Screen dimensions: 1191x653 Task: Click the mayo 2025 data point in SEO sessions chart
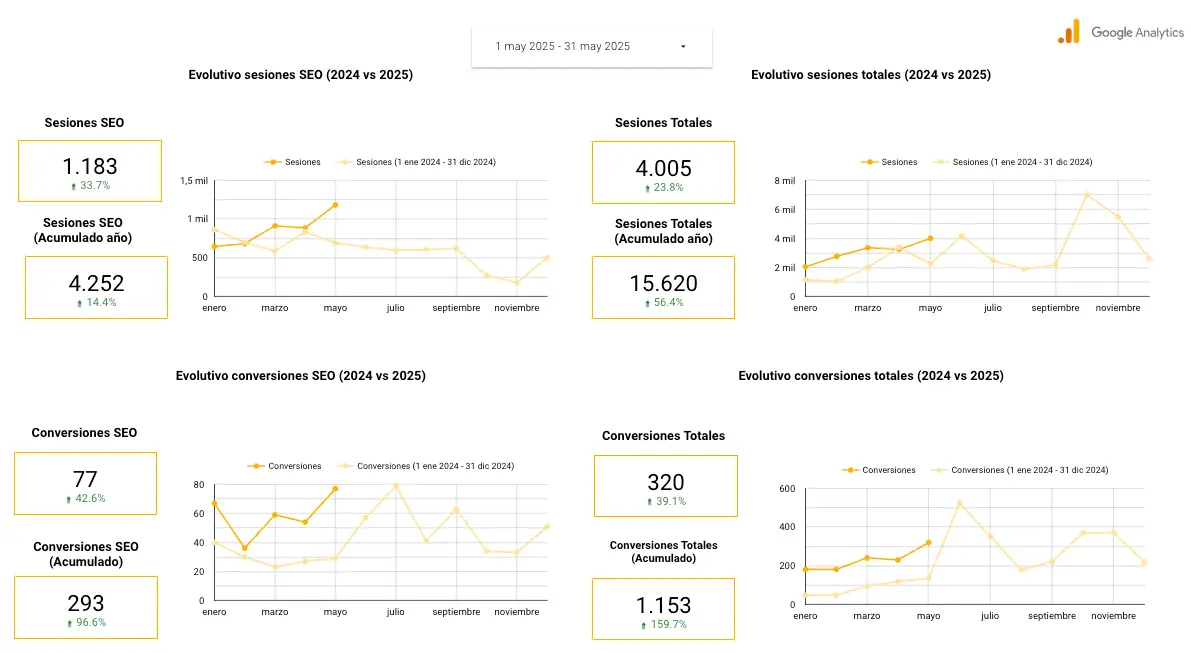[x=335, y=205]
